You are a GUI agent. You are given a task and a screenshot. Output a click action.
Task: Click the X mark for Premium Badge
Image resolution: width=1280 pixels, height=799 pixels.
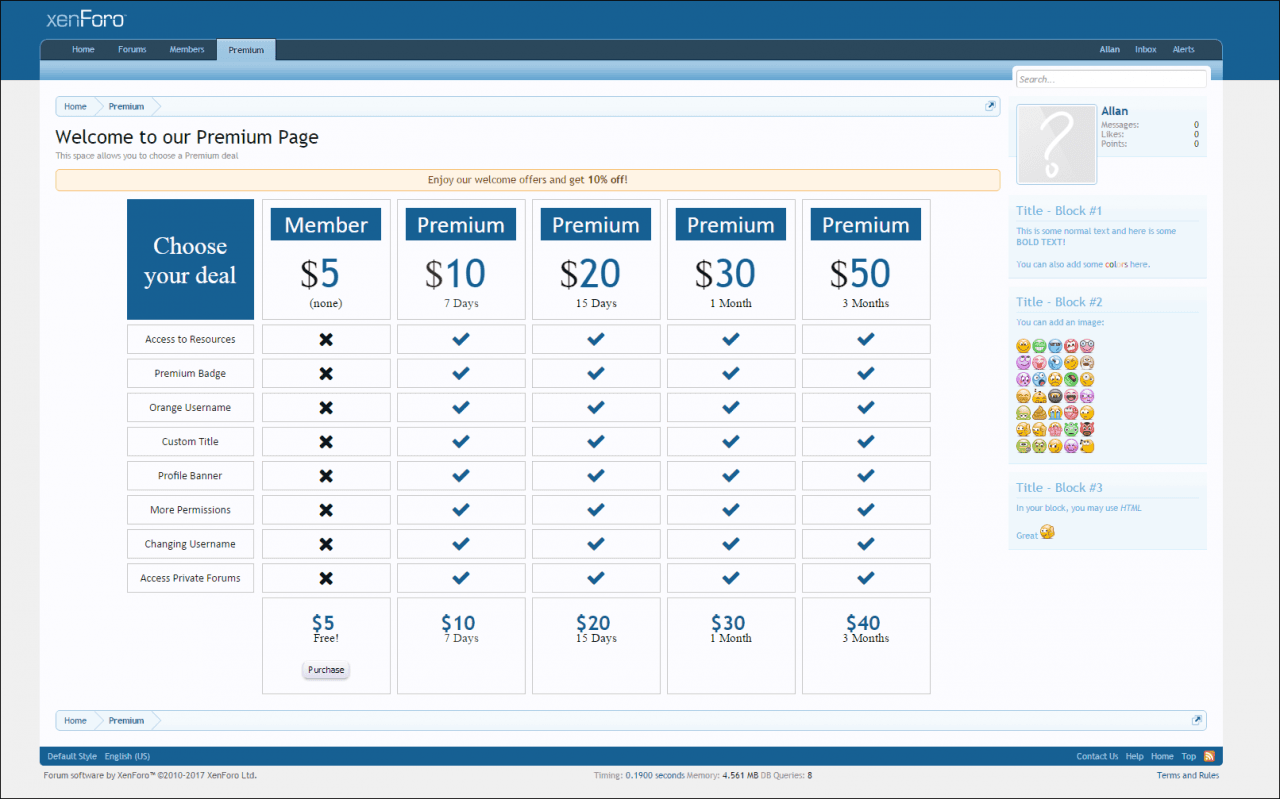[x=326, y=373]
